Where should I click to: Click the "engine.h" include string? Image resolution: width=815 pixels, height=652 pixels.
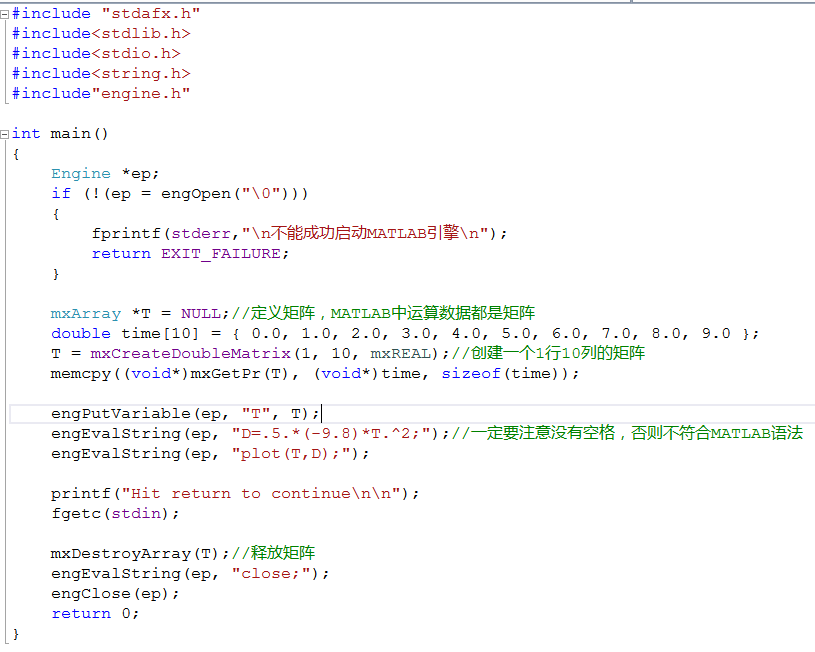click(141, 94)
